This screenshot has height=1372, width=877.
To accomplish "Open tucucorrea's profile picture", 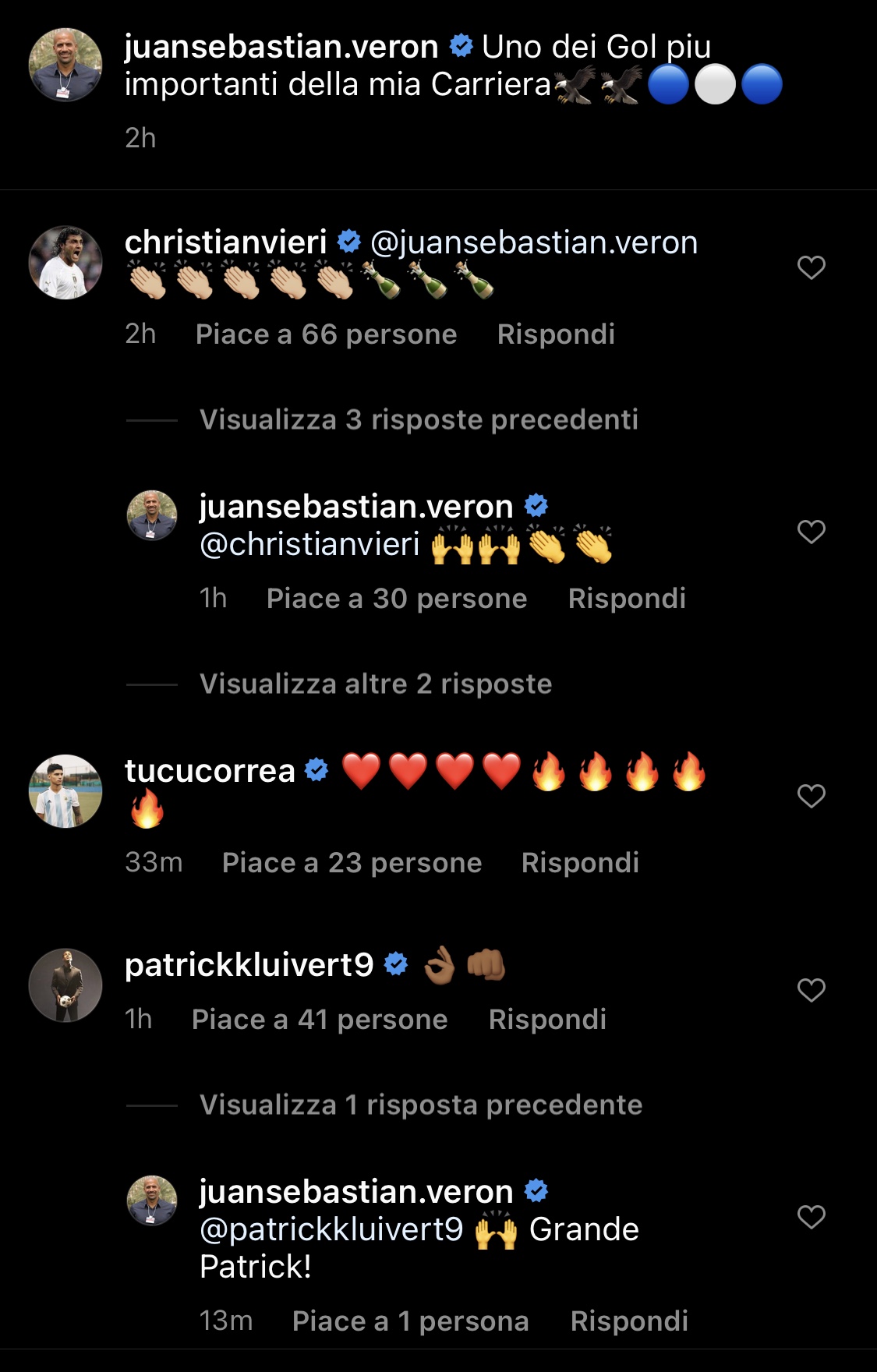I will (x=65, y=791).
